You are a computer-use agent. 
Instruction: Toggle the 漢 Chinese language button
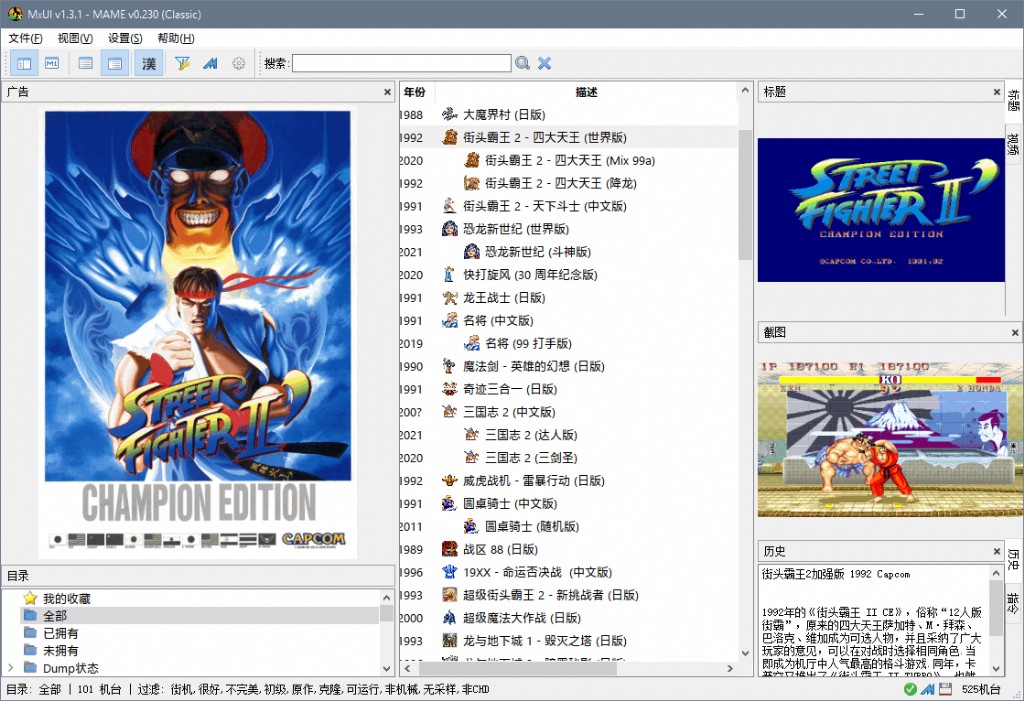click(149, 63)
